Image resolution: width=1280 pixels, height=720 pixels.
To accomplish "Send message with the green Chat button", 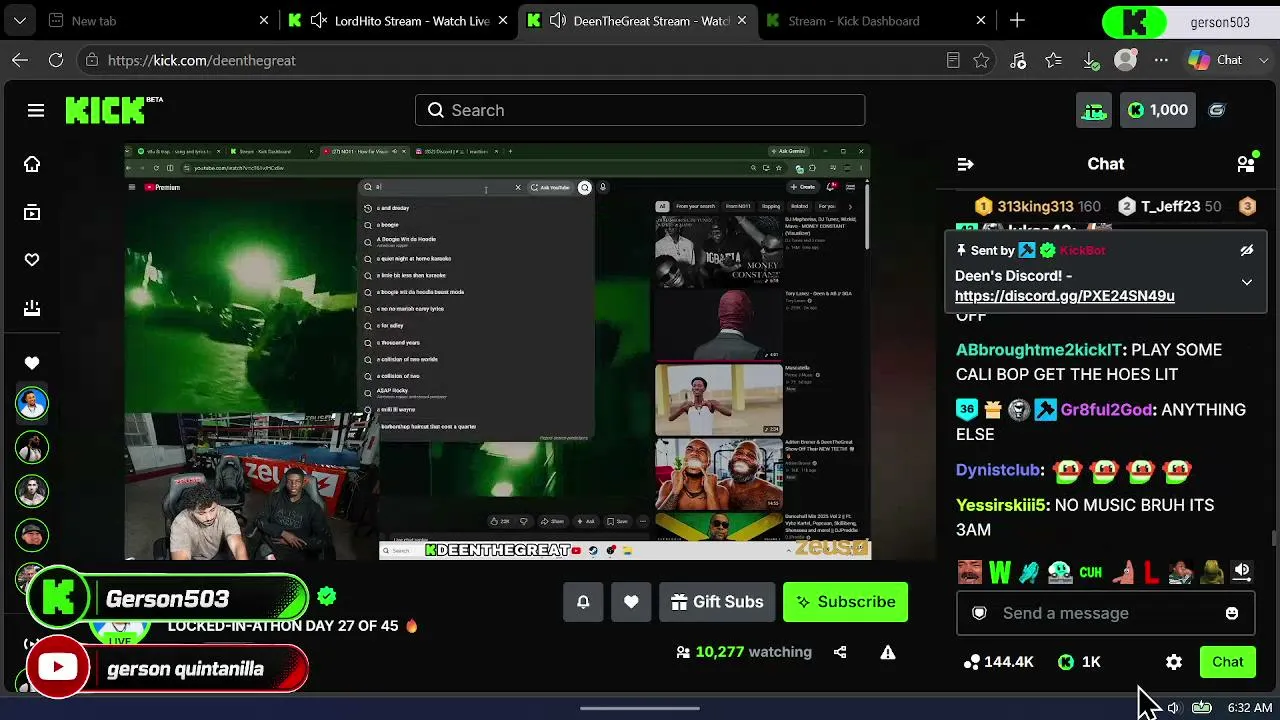I will coord(1228,662).
